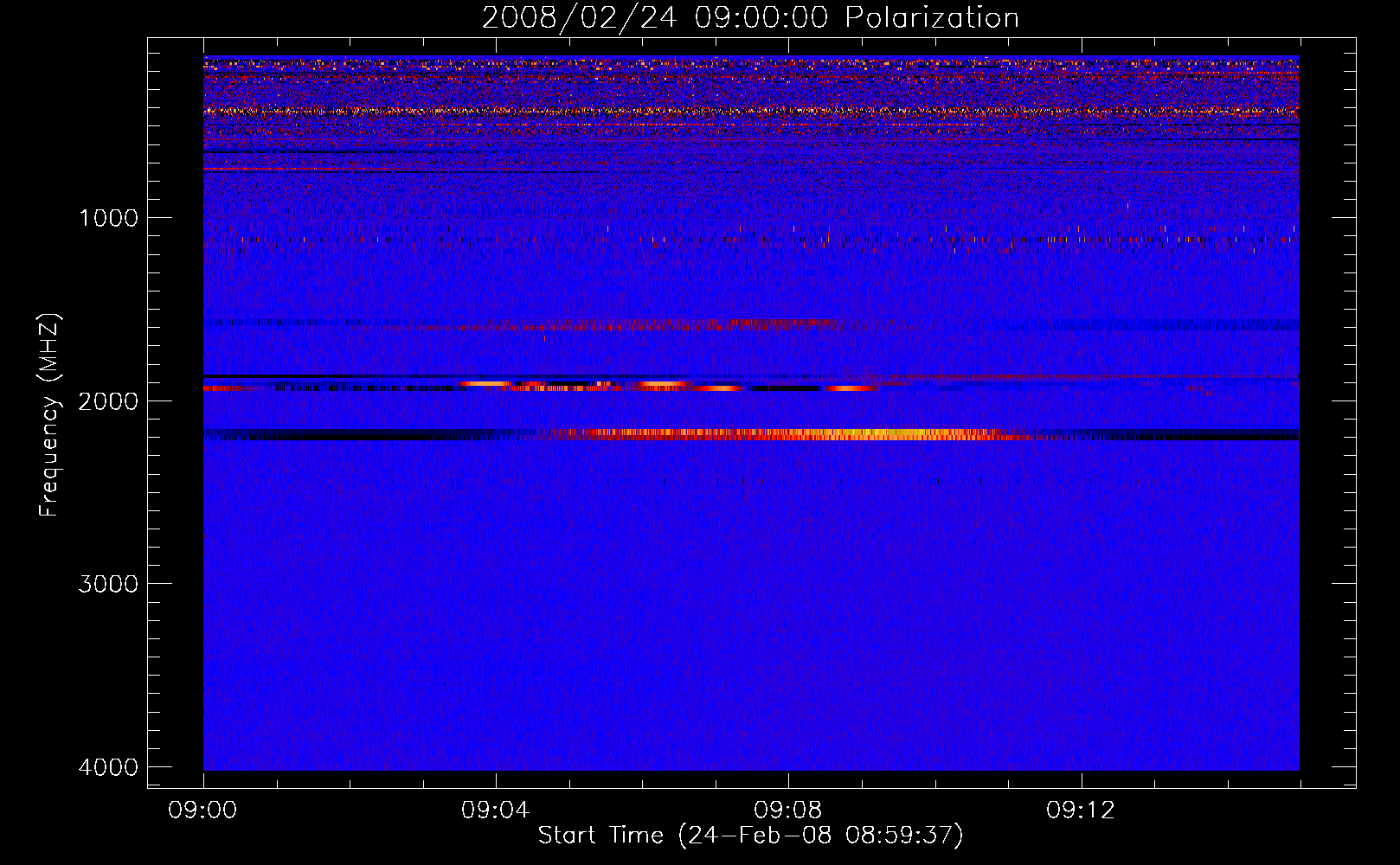Select the '1000' frequency axis label

click(108, 218)
